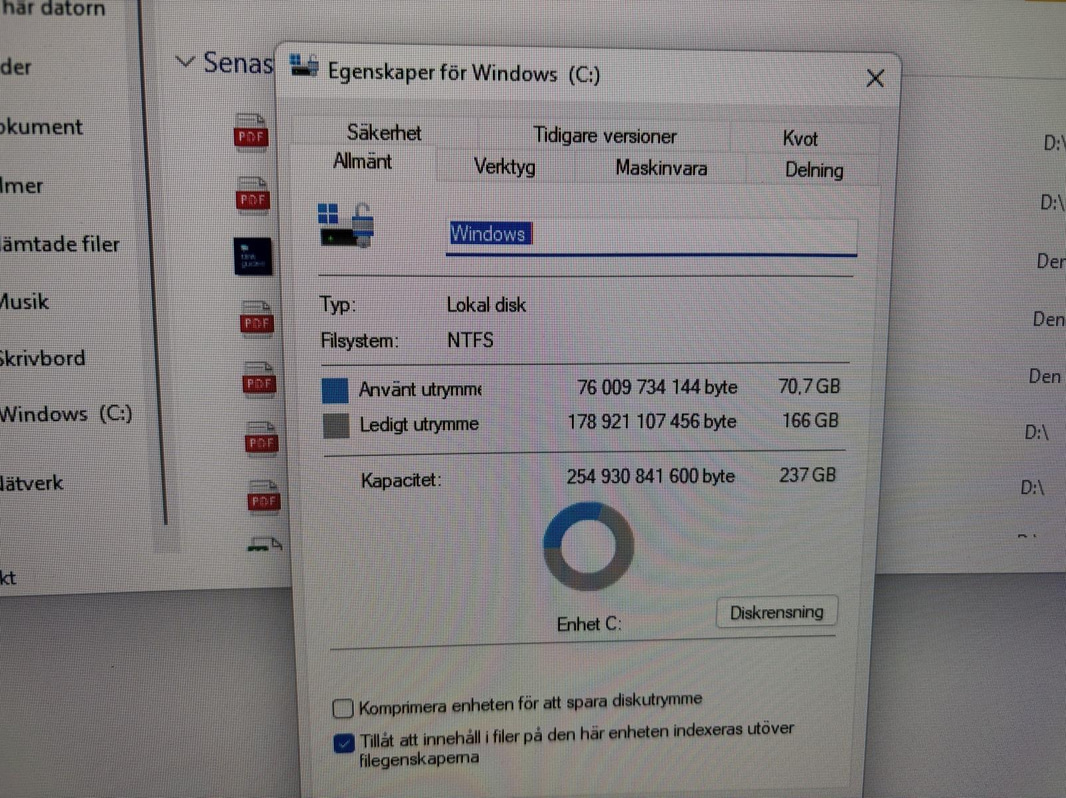This screenshot has height=798, width=1066.
Task: Select the first PDF file icon in Explorer list
Action: tap(250, 133)
